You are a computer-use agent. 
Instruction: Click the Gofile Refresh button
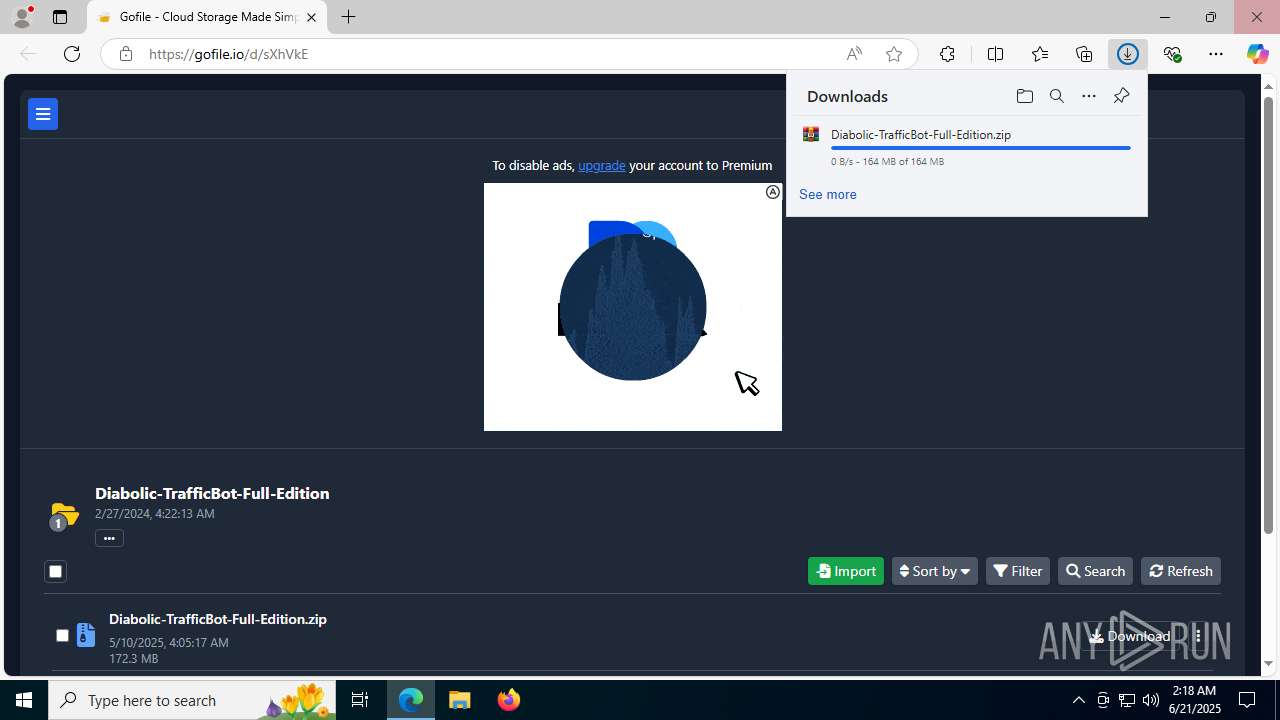(x=1181, y=571)
